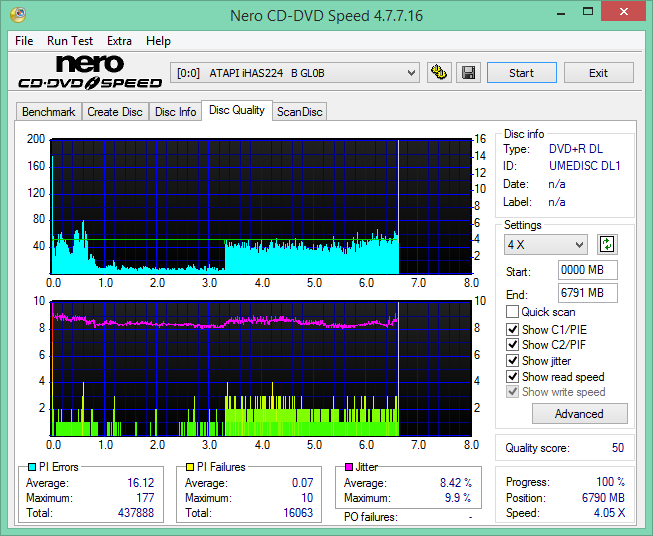The image size is (653, 536).
Task: Switch to the Benchmark tab
Action: [x=49, y=112]
